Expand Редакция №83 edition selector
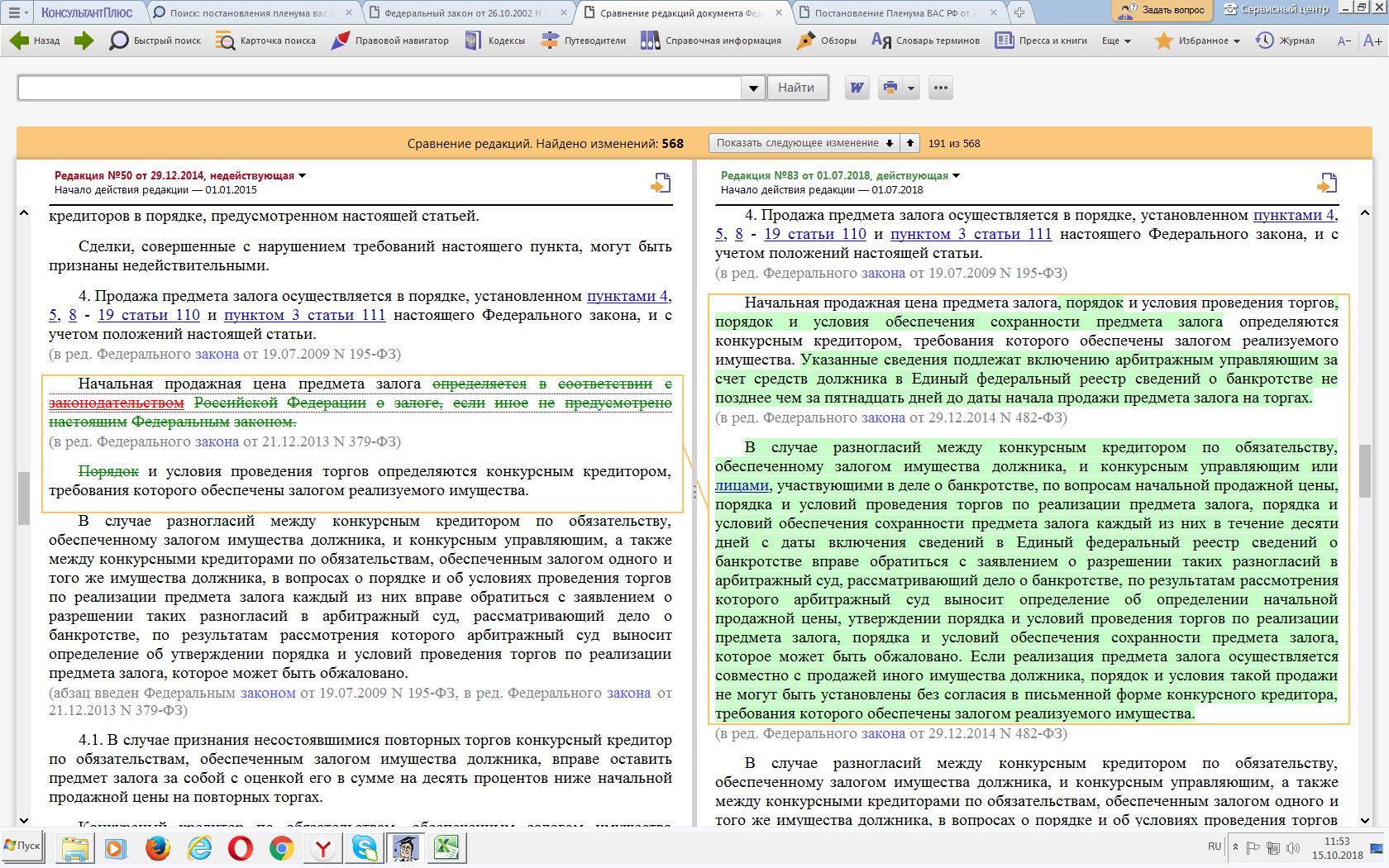The width and height of the screenshot is (1389, 868). point(957,175)
